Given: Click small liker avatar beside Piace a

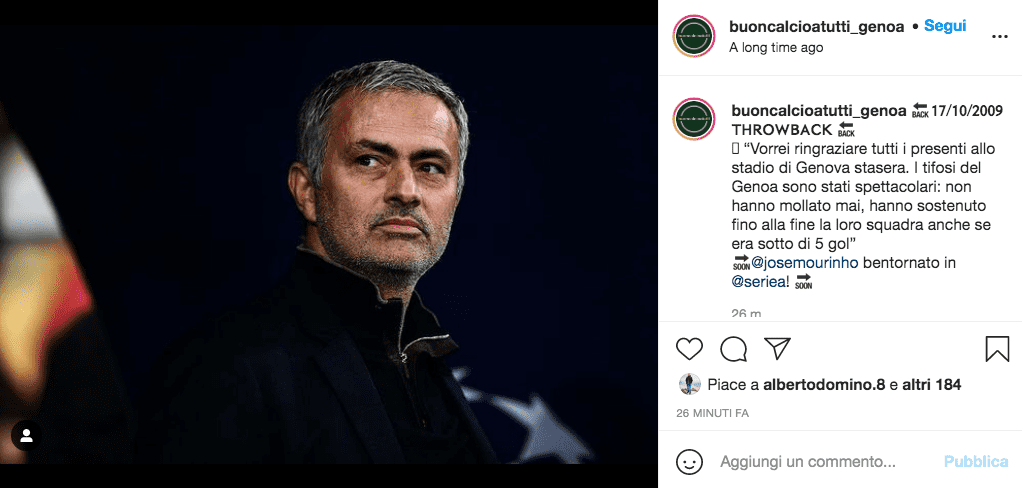Looking at the screenshot, I should 689,384.
